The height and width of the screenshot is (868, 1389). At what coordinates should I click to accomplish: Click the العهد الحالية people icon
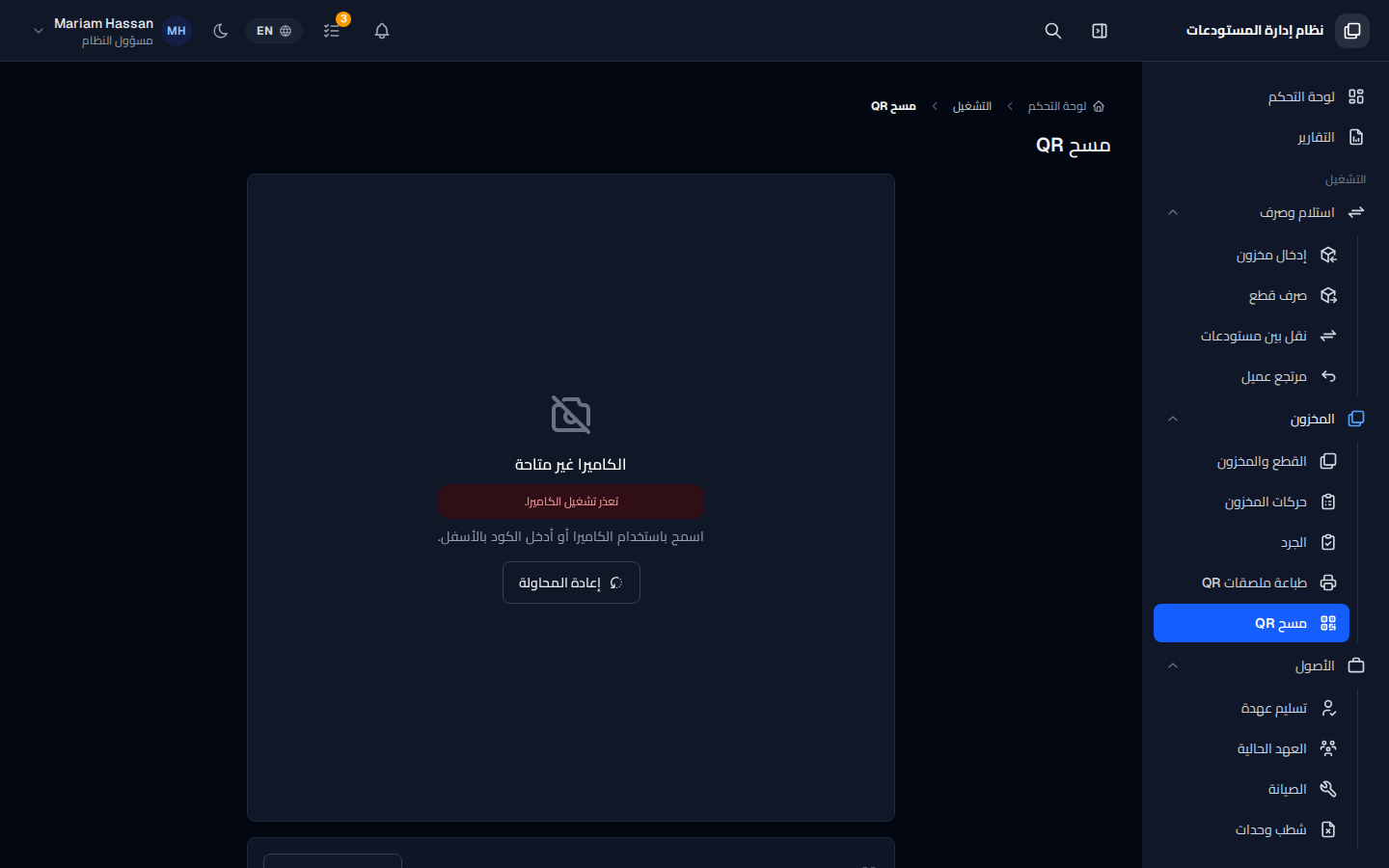[1328, 748]
